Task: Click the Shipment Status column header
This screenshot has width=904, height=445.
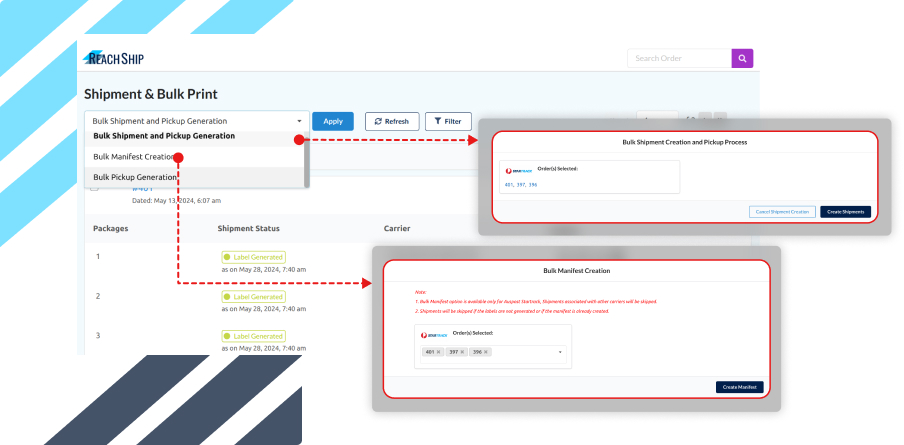Action: tap(248, 228)
